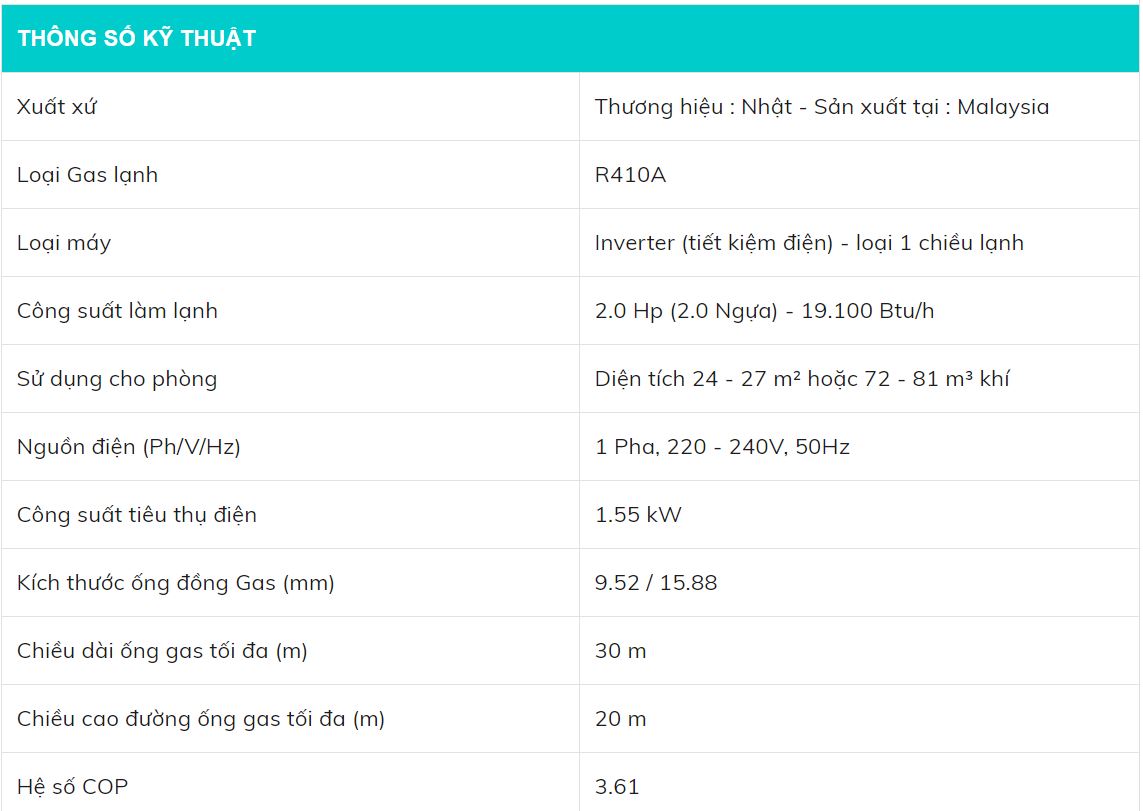Click the Chiều cao đường ống gas label
1143x811 pixels.
pyautogui.click(x=201, y=719)
